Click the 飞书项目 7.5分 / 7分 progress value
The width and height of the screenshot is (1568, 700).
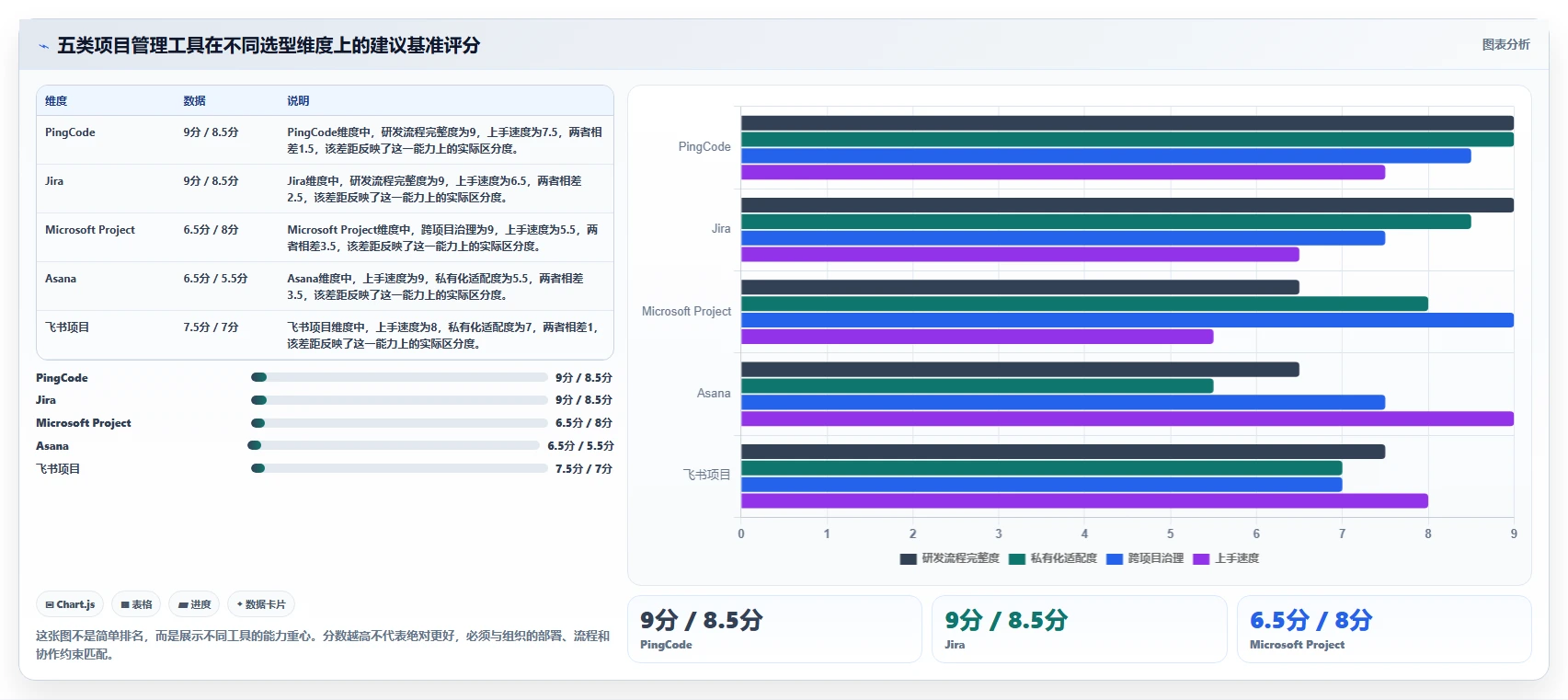pyautogui.click(x=583, y=469)
